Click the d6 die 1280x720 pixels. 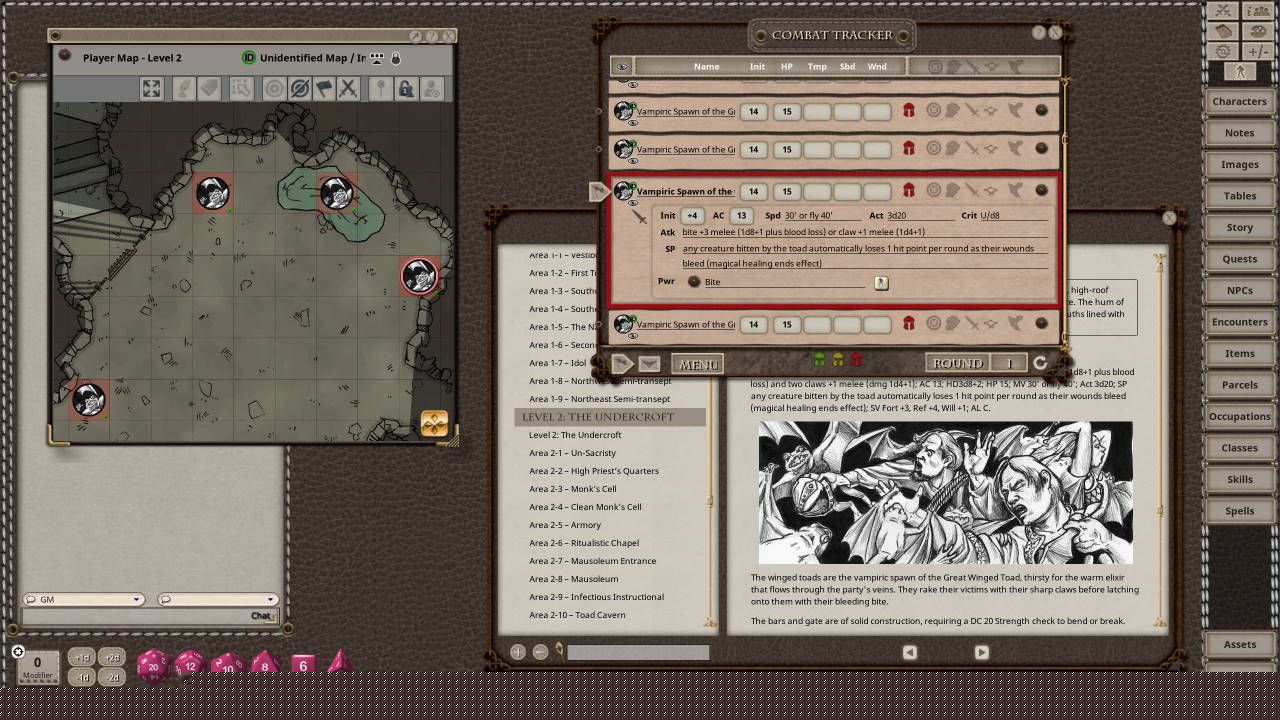tap(303, 665)
